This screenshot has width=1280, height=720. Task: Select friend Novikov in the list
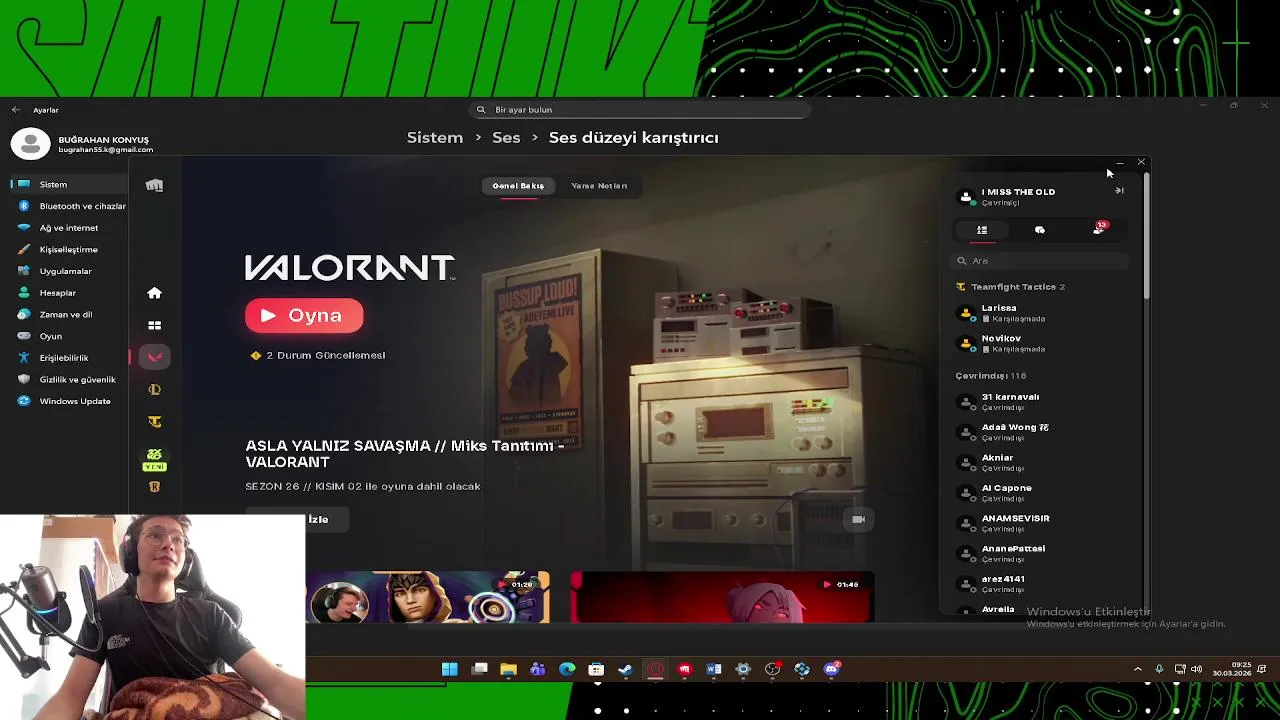[x=1040, y=343]
